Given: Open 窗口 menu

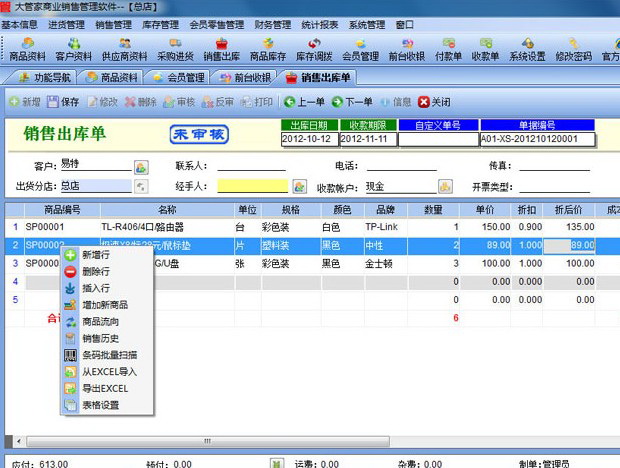Looking at the screenshot, I should pos(405,25).
